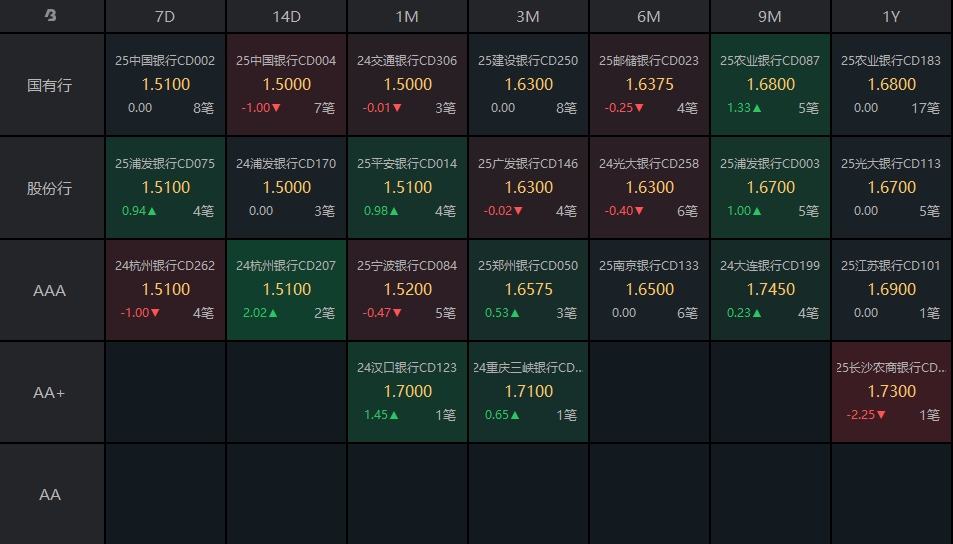Open the 25中国银行CD004 cell
This screenshot has width=953, height=544.
(x=286, y=84)
